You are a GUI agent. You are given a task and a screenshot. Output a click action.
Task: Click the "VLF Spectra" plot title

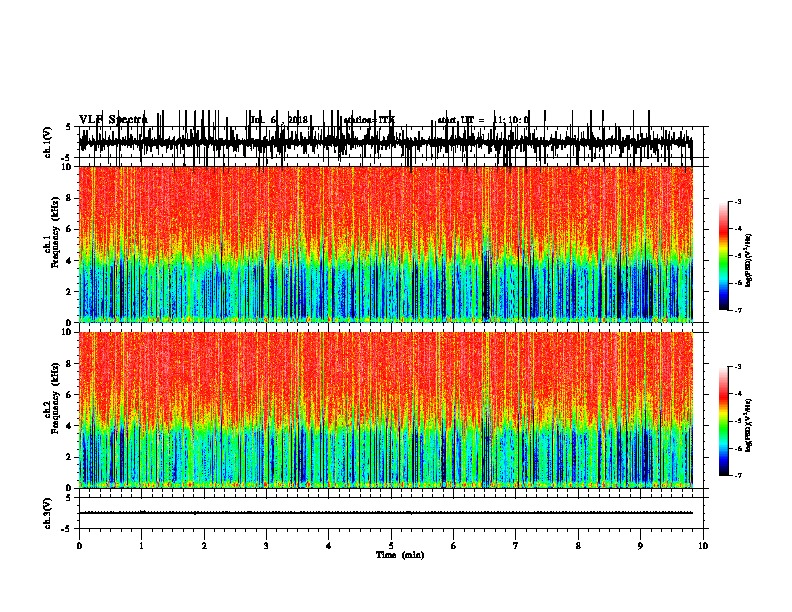click(x=113, y=120)
